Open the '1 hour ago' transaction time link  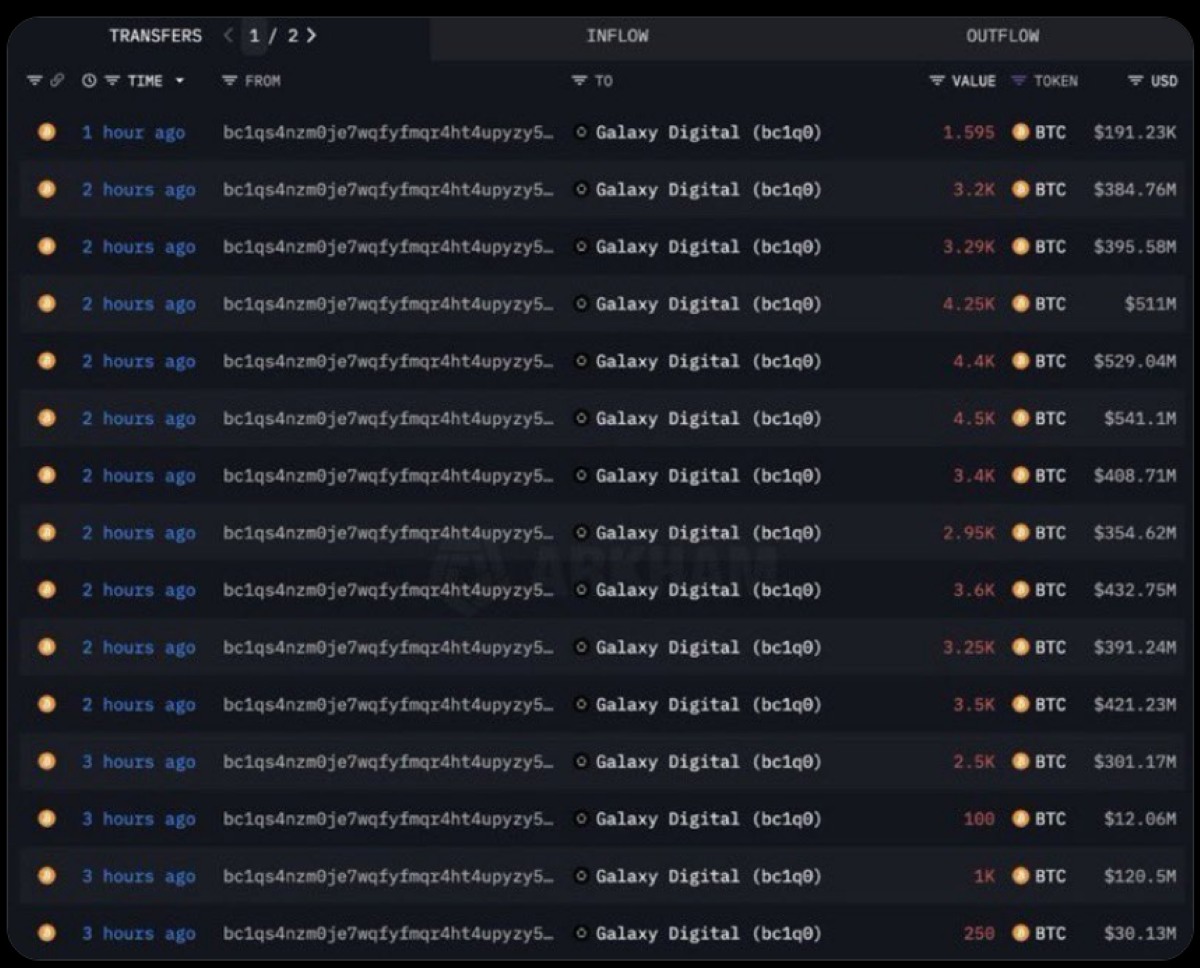pos(133,132)
